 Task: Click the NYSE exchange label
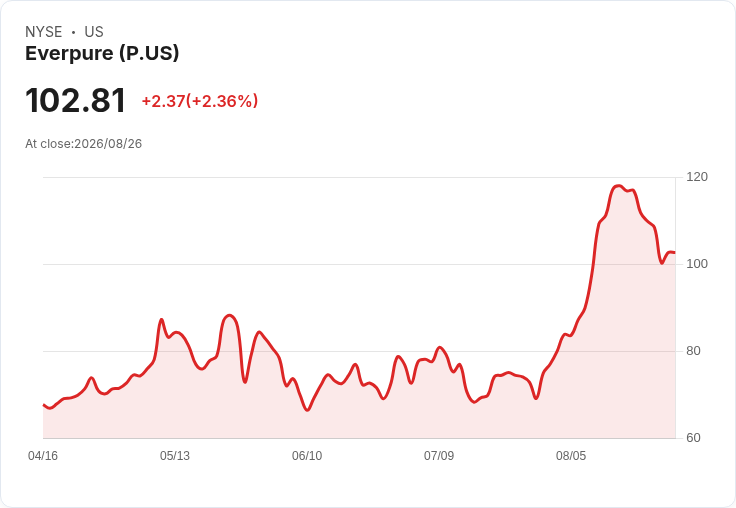(x=44, y=32)
